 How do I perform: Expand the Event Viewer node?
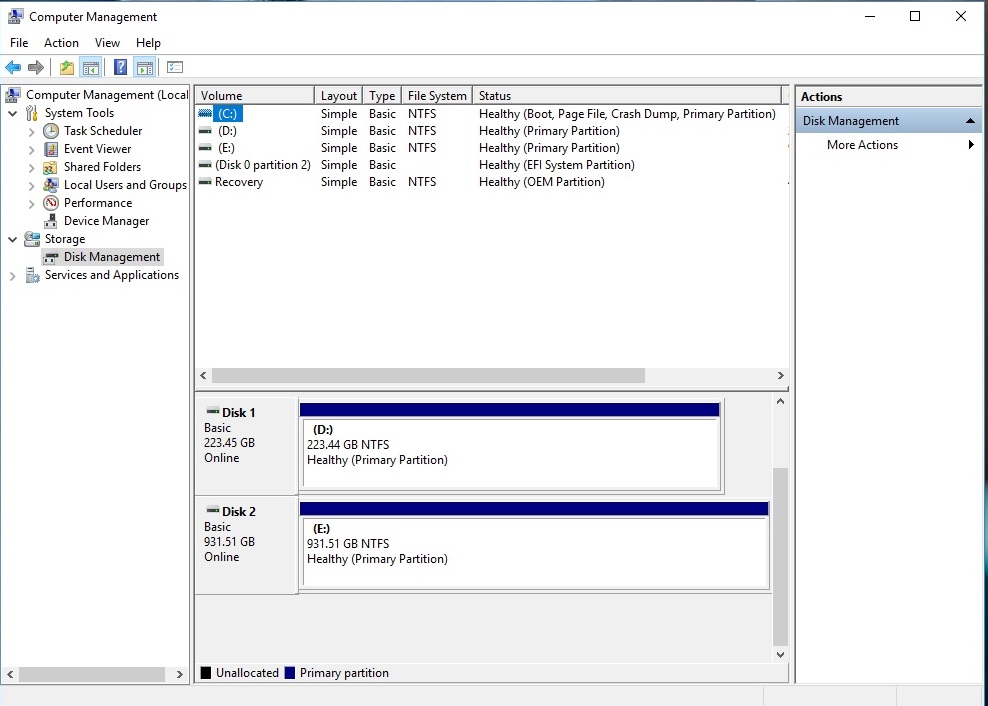(32, 149)
